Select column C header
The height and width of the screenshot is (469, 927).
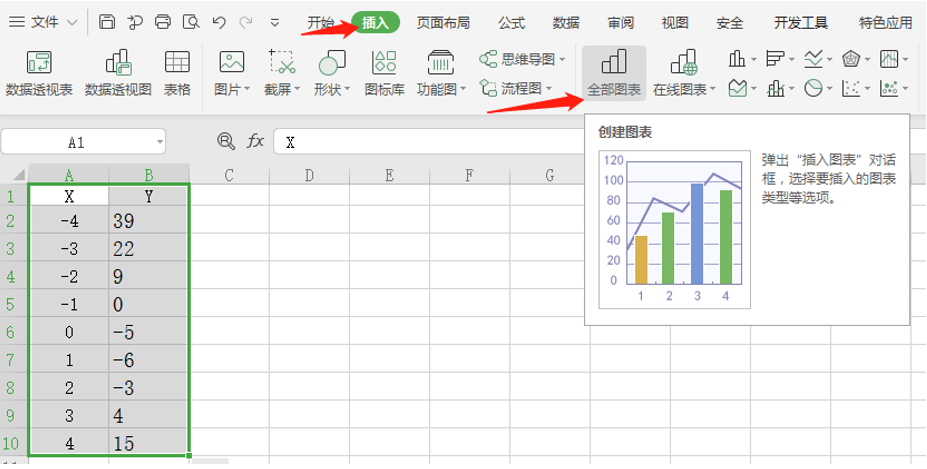tap(229, 175)
